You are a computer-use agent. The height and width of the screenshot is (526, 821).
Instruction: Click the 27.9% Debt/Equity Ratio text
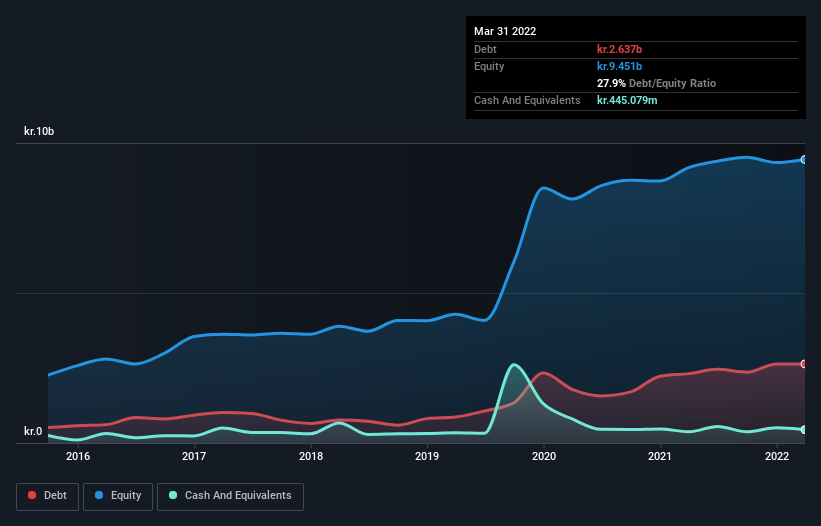[657, 83]
